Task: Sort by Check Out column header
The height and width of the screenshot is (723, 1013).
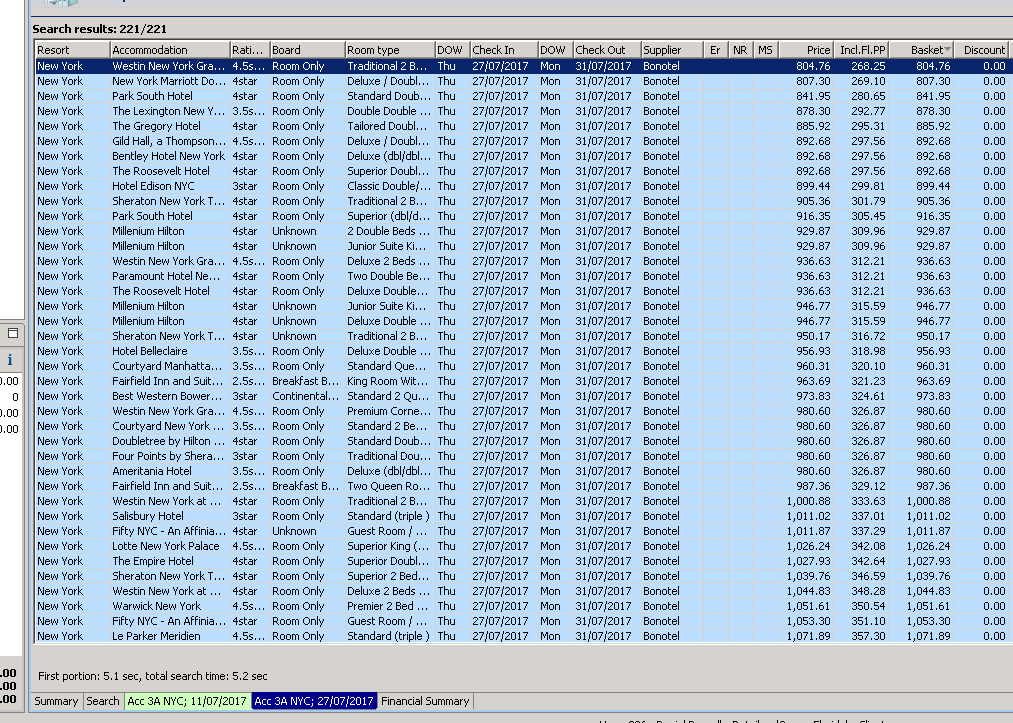Action: click(607, 50)
